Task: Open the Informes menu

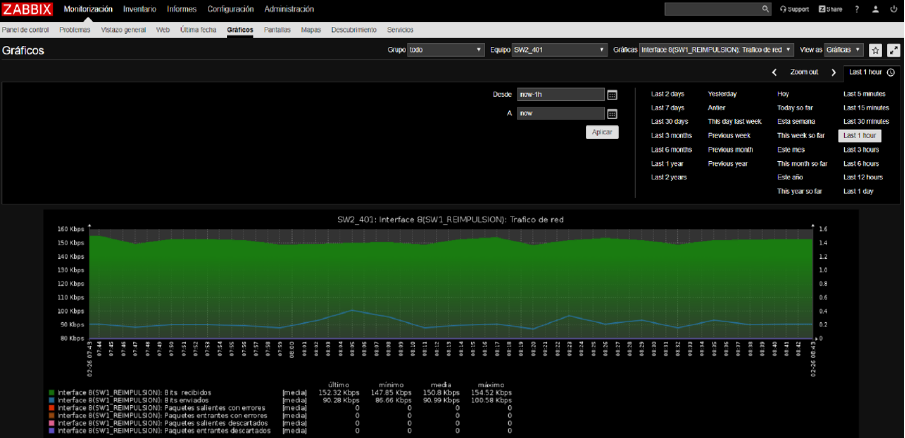Action: [182, 9]
